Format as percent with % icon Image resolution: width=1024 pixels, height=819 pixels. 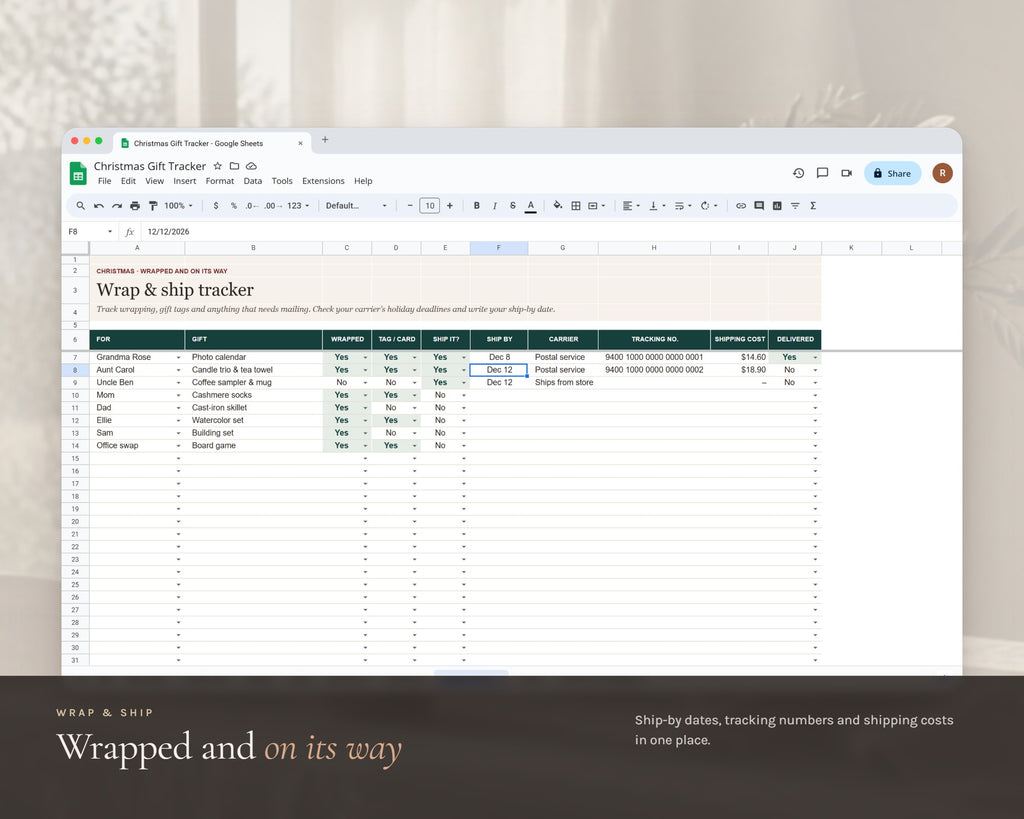[x=234, y=206]
